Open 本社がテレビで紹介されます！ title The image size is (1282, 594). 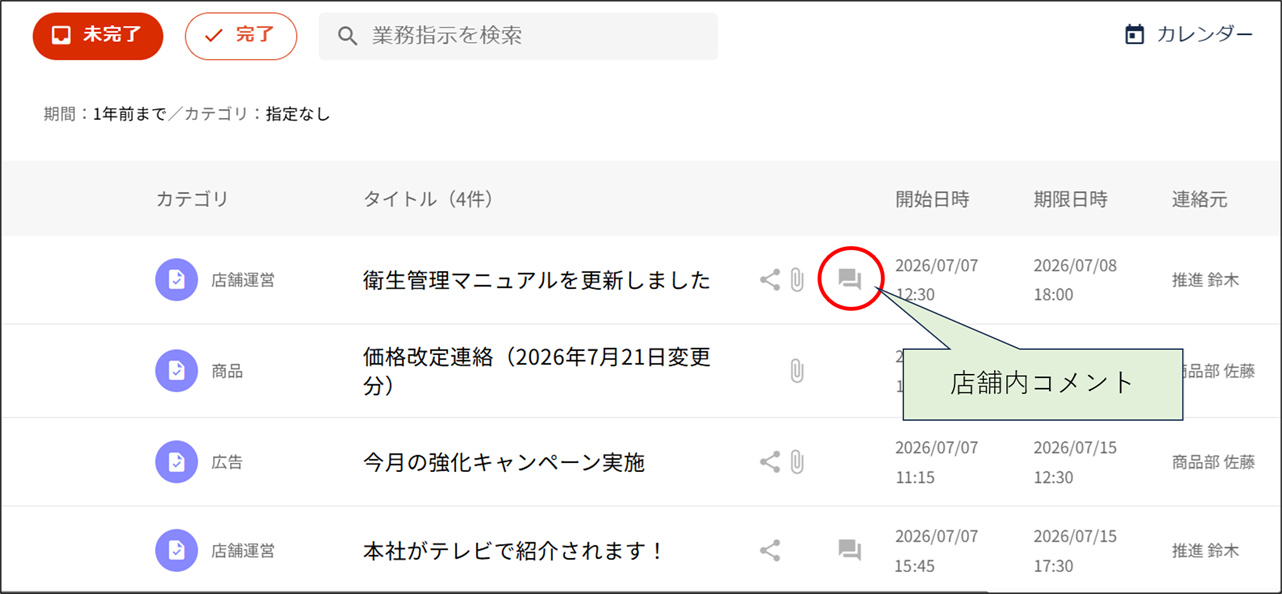click(x=514, y=551)
